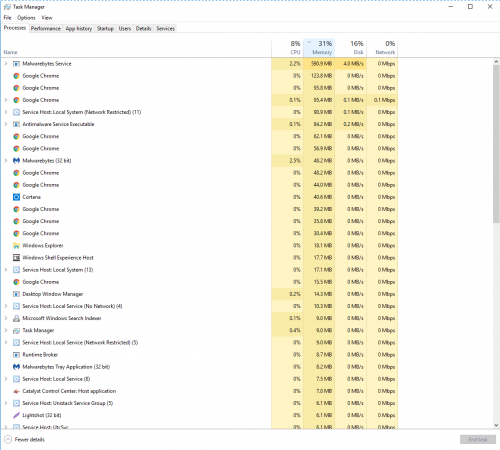Open the File menu
This screenshot has width=500, height=450.
point(7,18)
